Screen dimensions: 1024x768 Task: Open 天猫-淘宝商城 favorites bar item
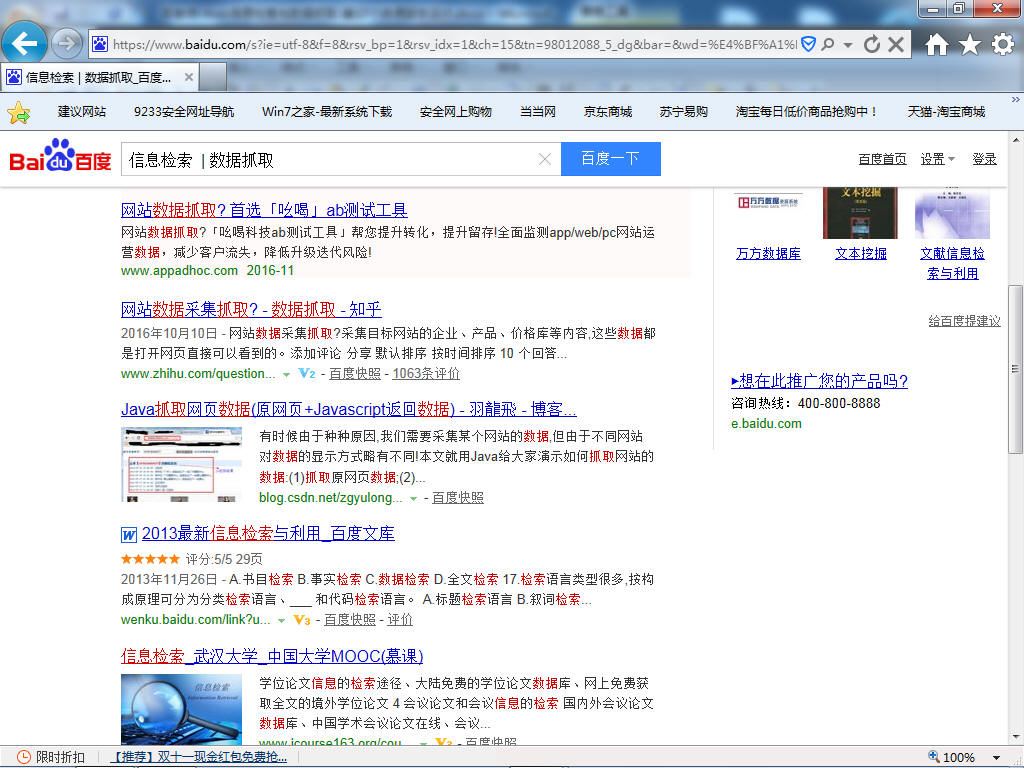[946, 112]
